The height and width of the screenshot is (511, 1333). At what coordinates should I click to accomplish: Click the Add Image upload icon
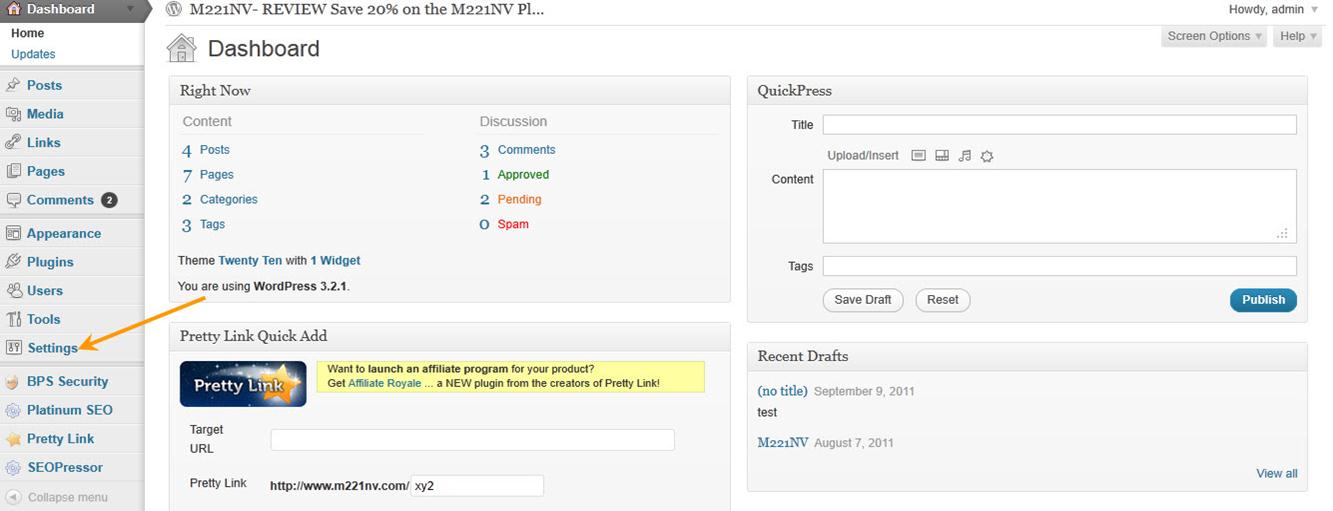coord(918,156)
